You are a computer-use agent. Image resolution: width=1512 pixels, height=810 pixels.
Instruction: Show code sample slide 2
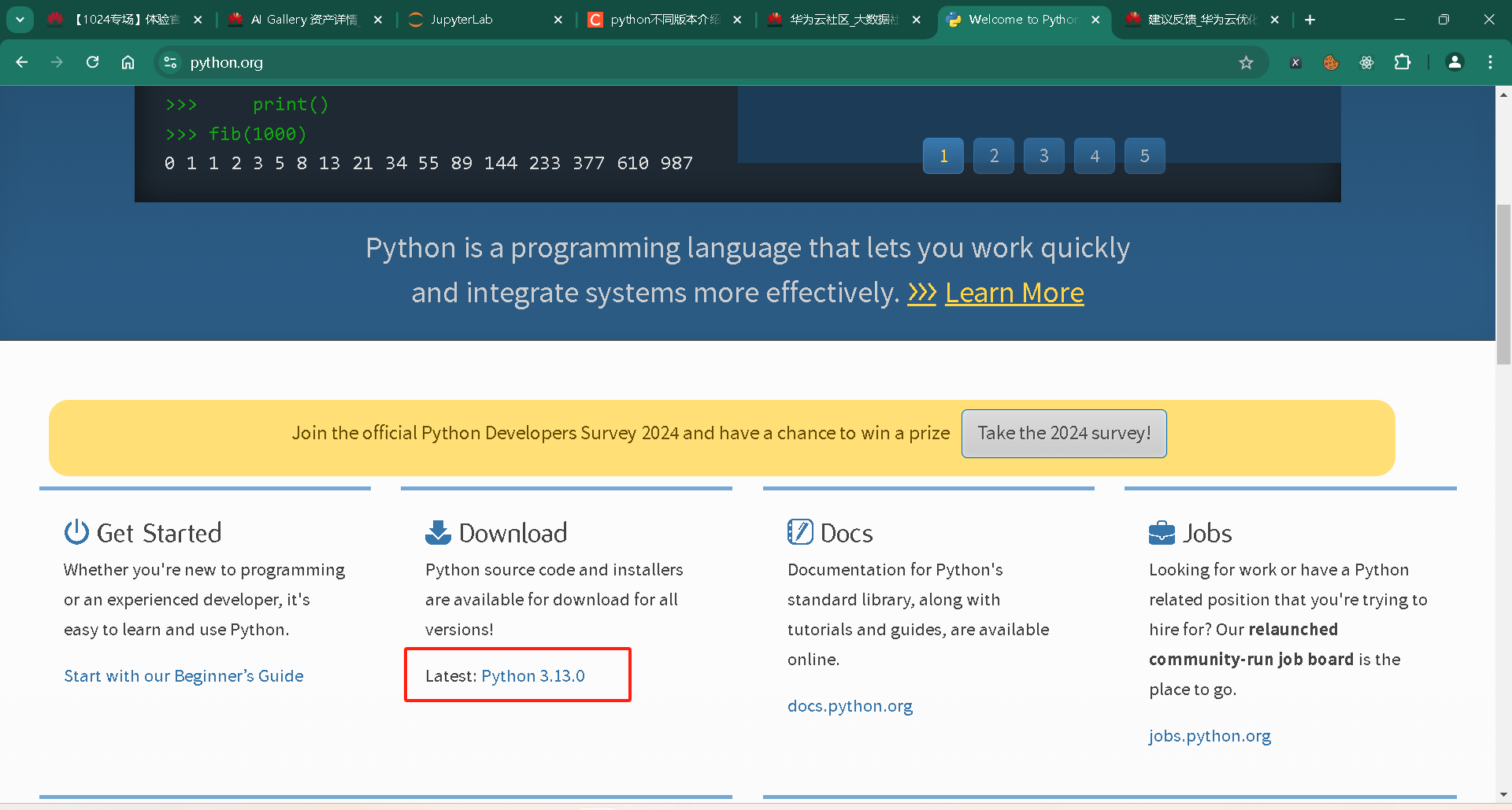(994, 156)
